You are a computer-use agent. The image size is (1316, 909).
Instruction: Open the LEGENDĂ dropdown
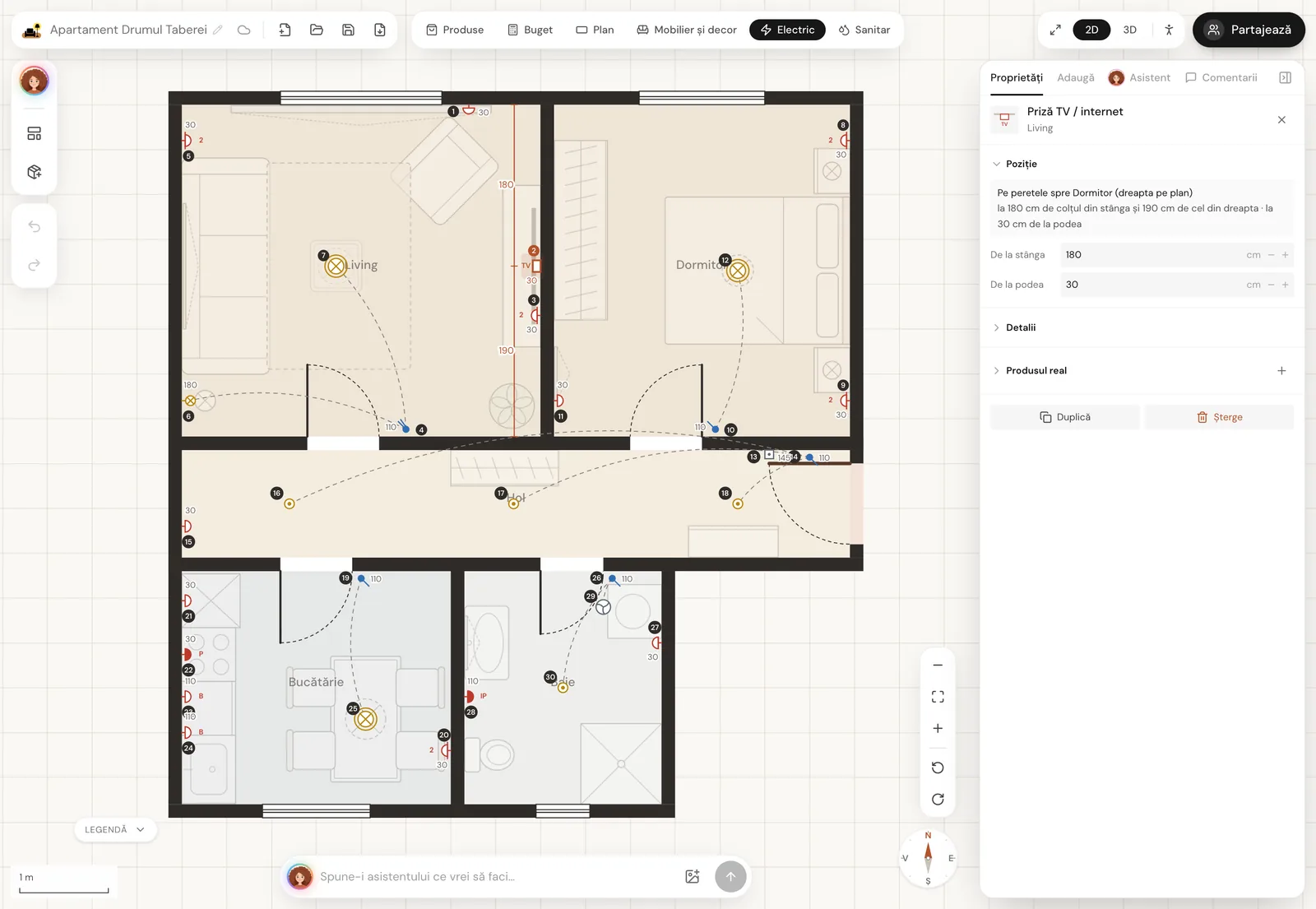click(x=114, y=830)
